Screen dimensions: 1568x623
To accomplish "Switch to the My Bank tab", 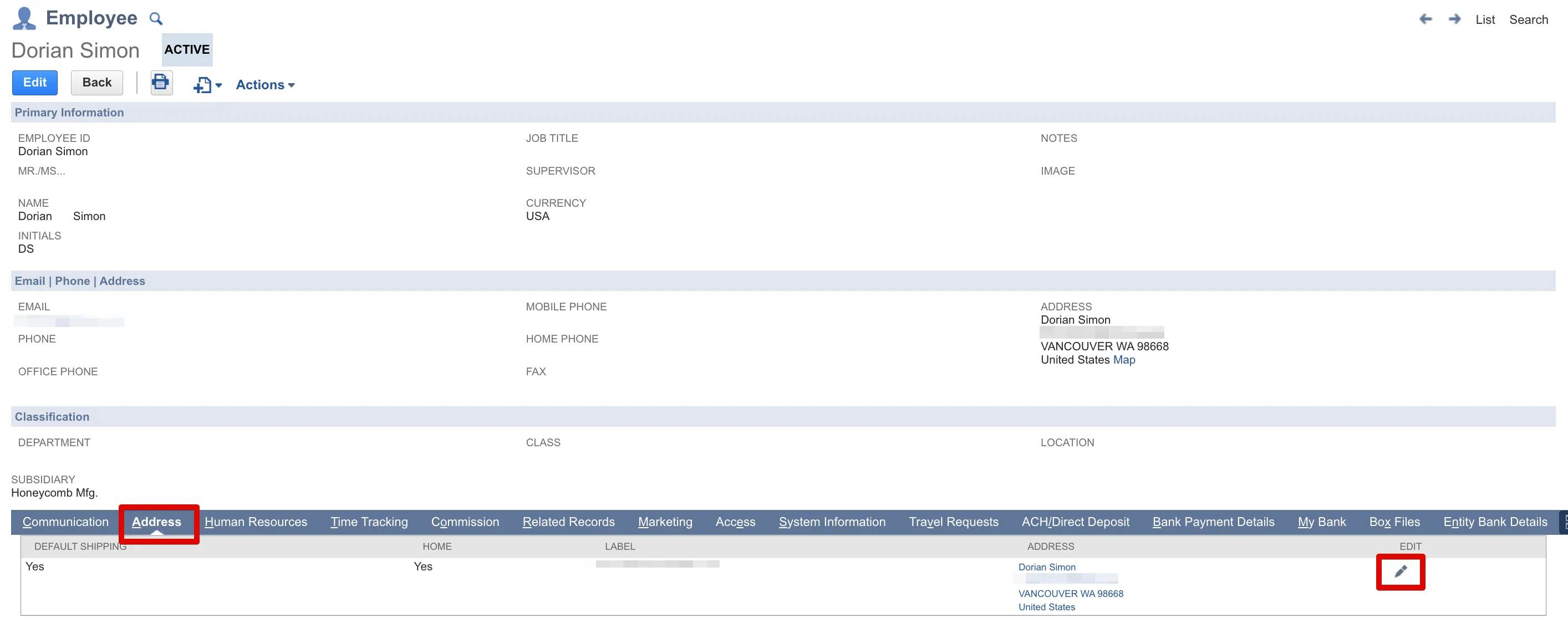I will tap(1321, 522).
